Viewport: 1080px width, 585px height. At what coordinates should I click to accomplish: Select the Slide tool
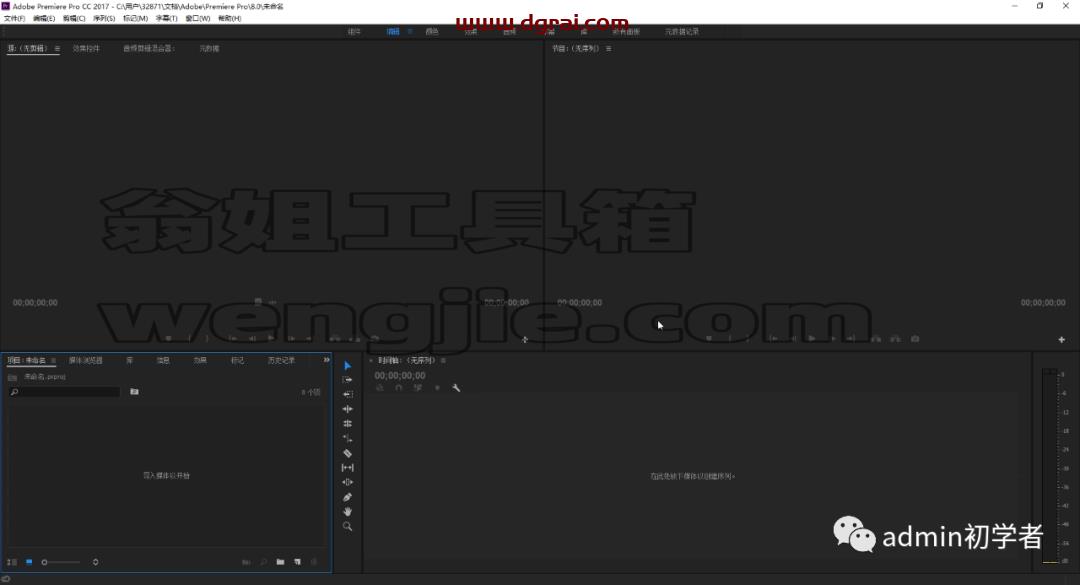pyautogui.click(x=347, y=482)
